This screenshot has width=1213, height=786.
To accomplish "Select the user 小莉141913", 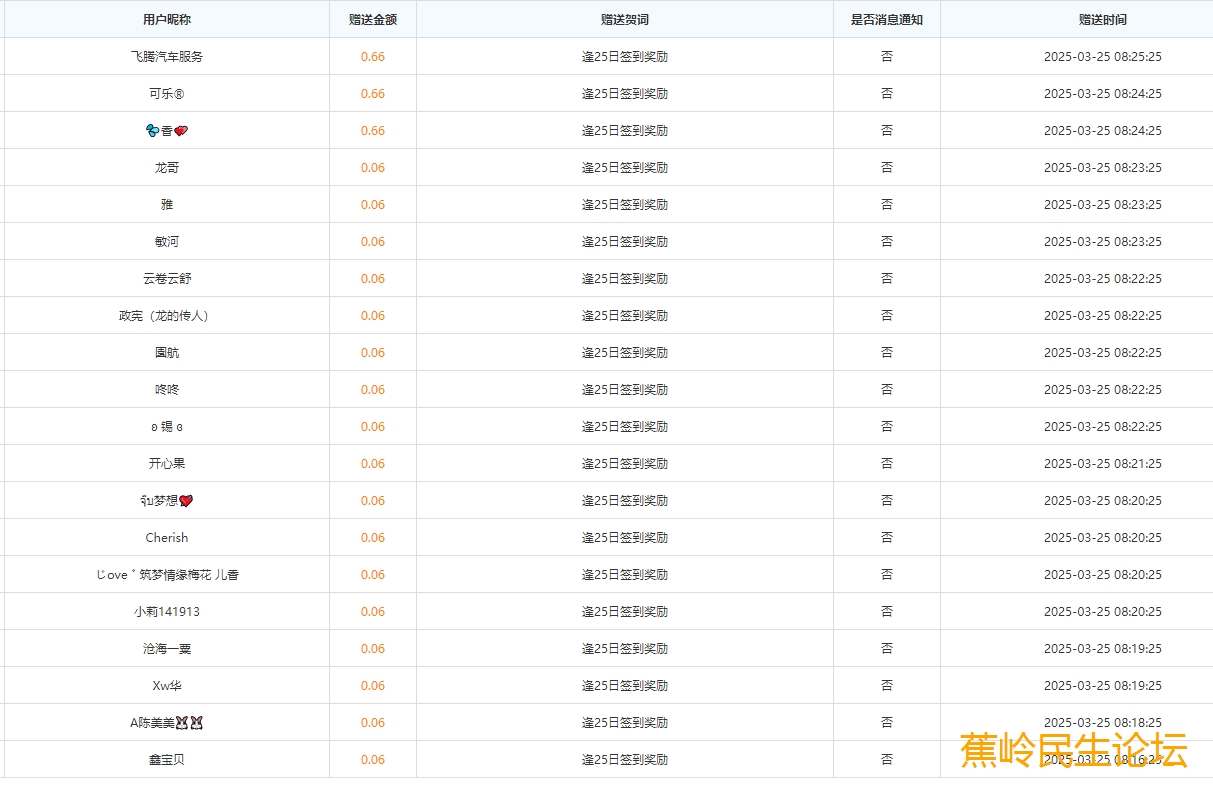I will click(x=166, y=612).
